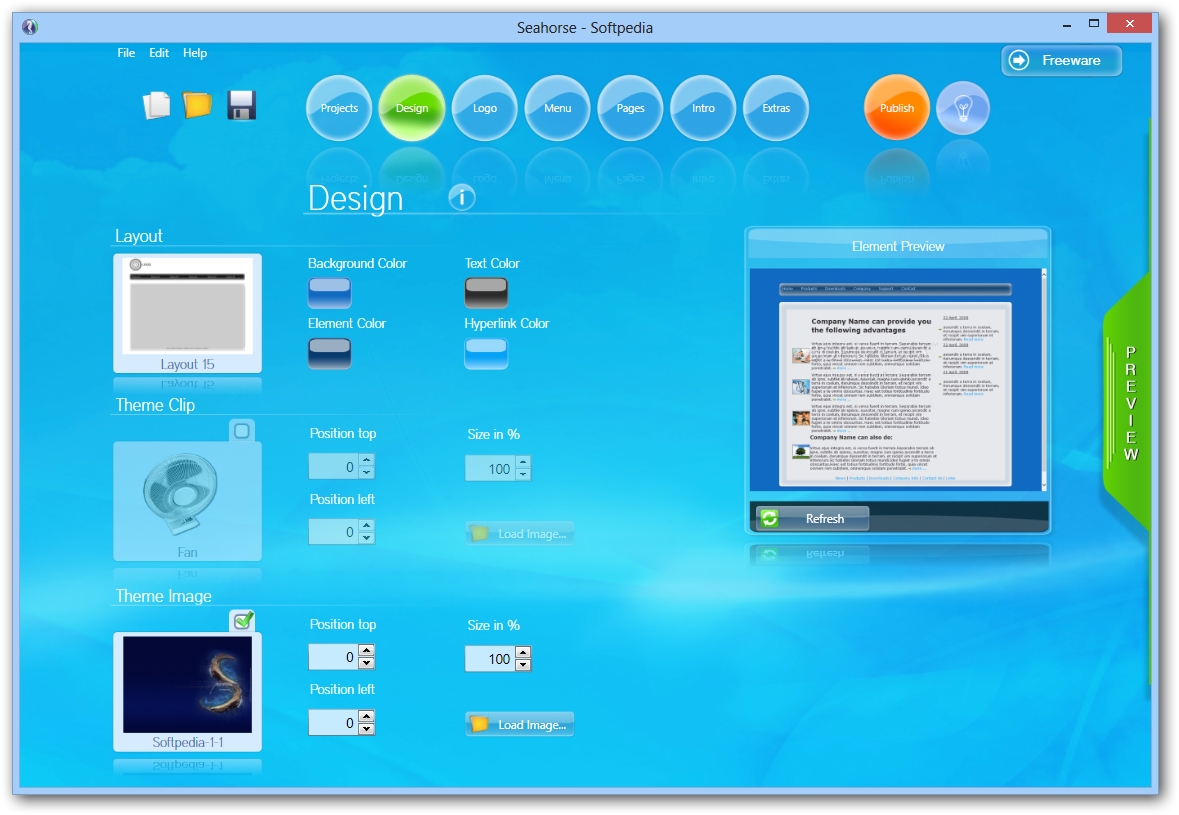Click the Element Preview website thumbnail
1179x815 pixels.
(895, 380)
